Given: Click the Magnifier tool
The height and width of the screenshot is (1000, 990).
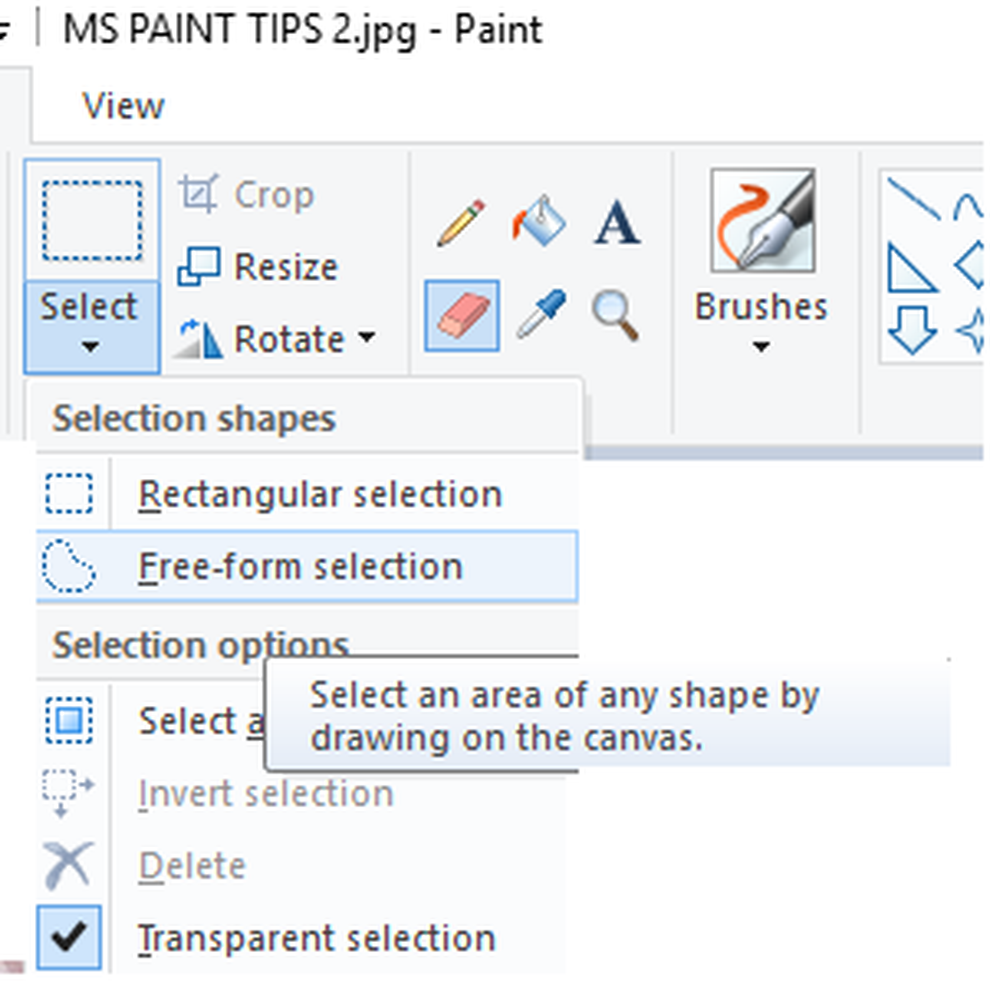Looking at the screenshot, I should click(615, 315).
